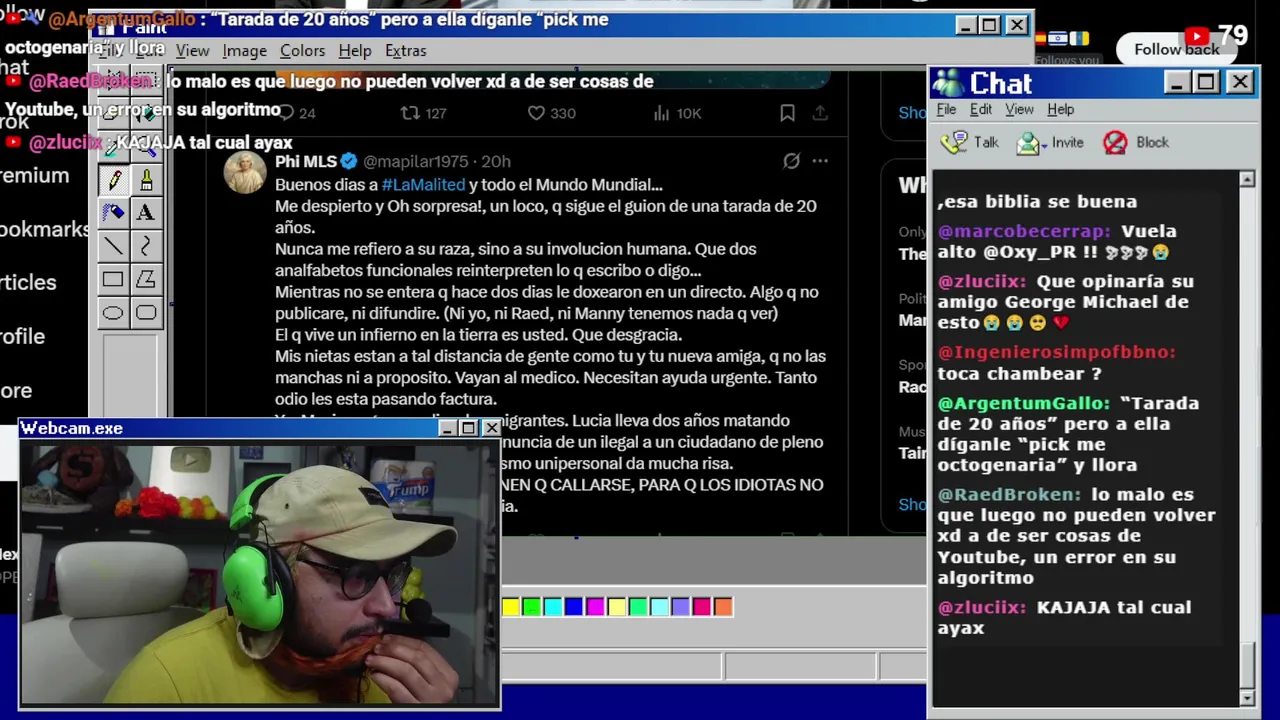Select the Text tool in Paint
This screenshot has width=1280, height=720.
pos(146,213)
